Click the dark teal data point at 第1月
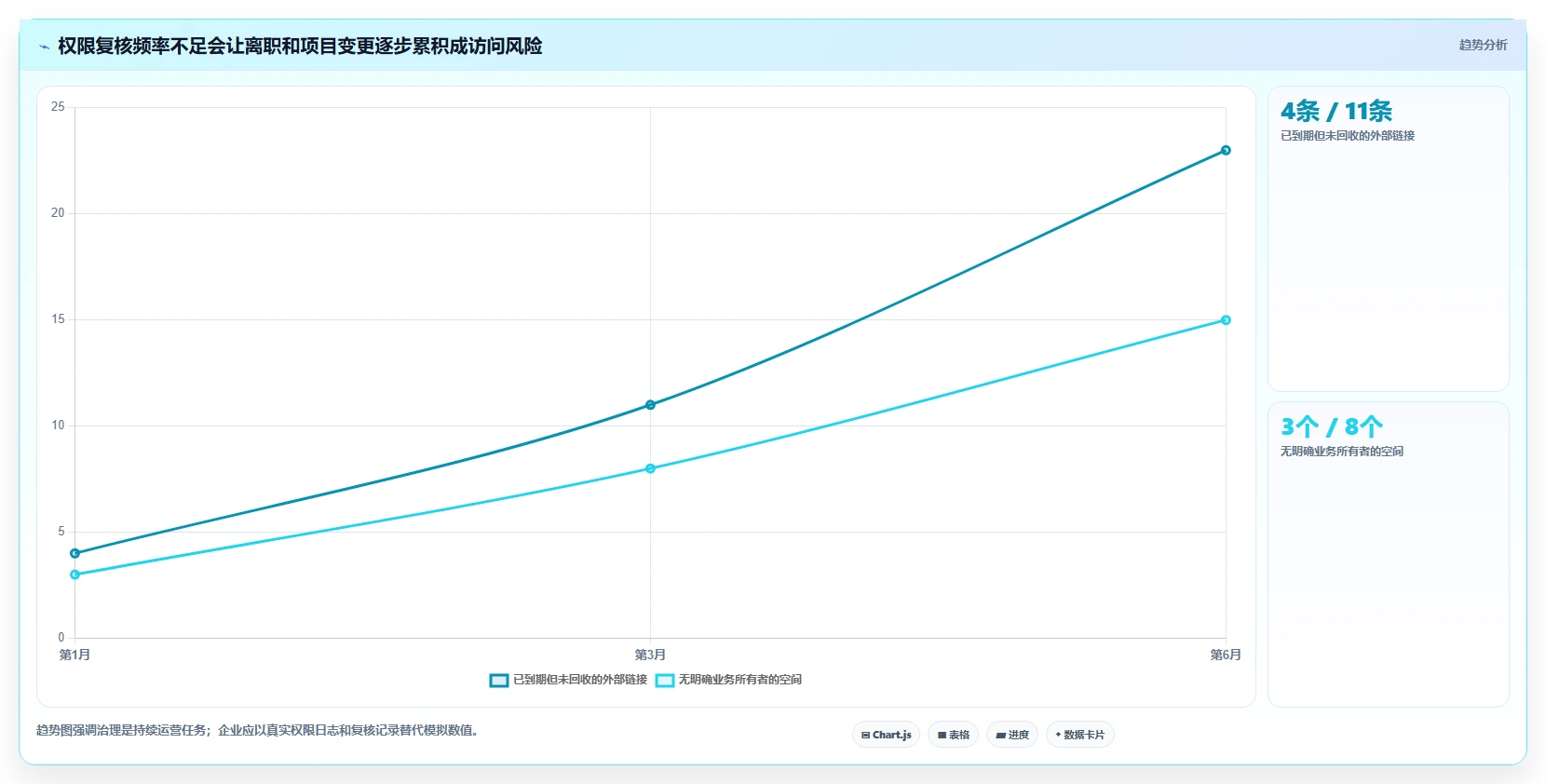Viewport: 1546px width, 784px height. click(x=75, y=553)
